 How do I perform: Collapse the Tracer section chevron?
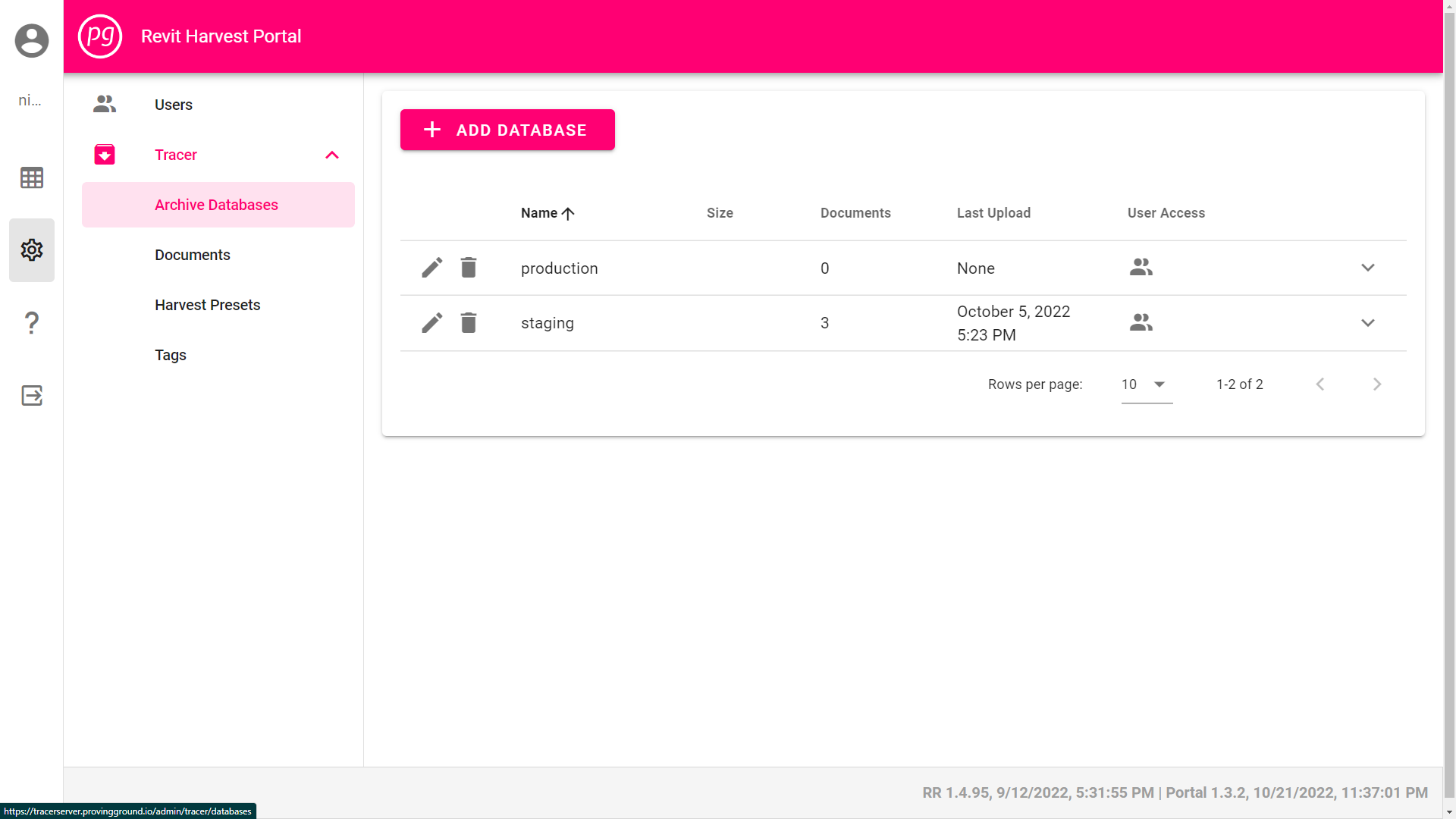[x=331, y=155]
